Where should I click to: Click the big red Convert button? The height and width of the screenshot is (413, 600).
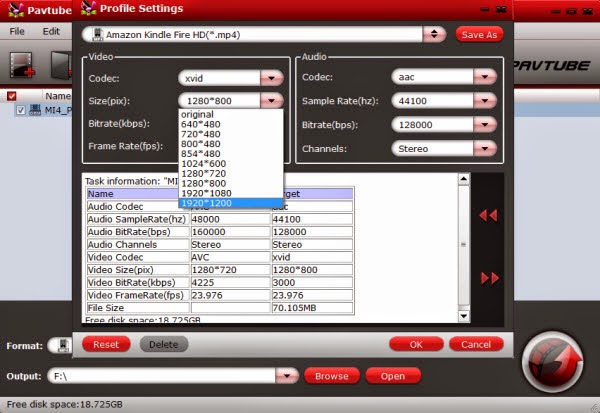click(553, 362)
